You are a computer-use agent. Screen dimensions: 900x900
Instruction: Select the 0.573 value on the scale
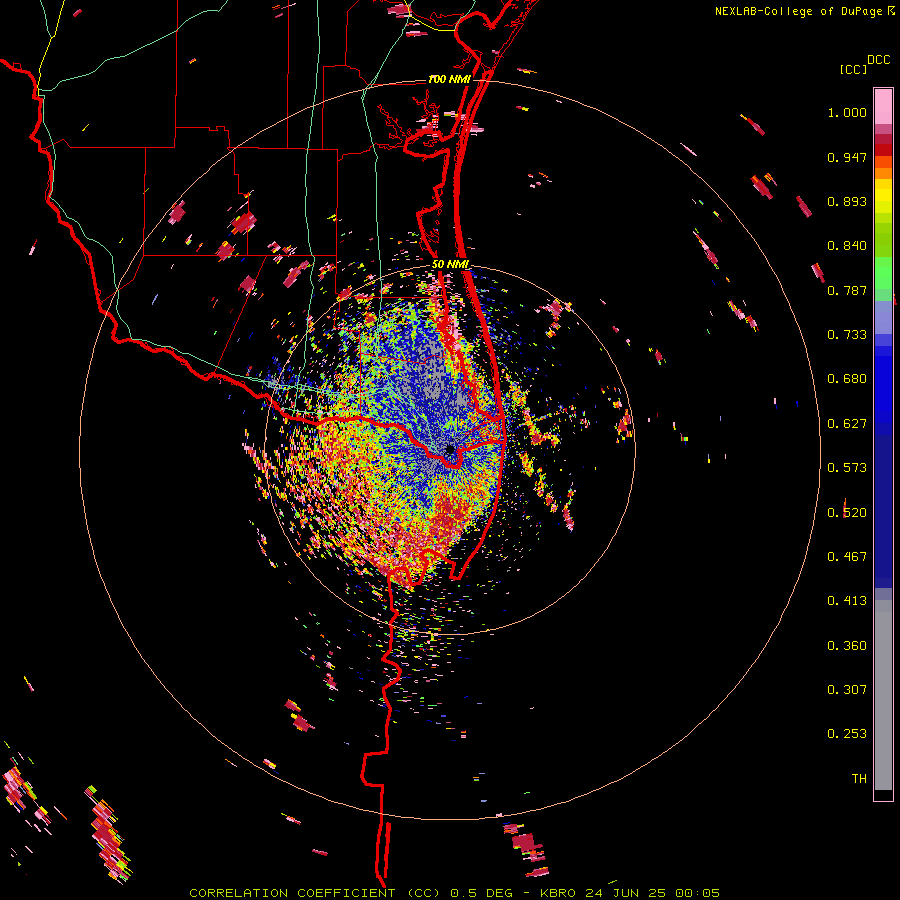tap(847, 468)
